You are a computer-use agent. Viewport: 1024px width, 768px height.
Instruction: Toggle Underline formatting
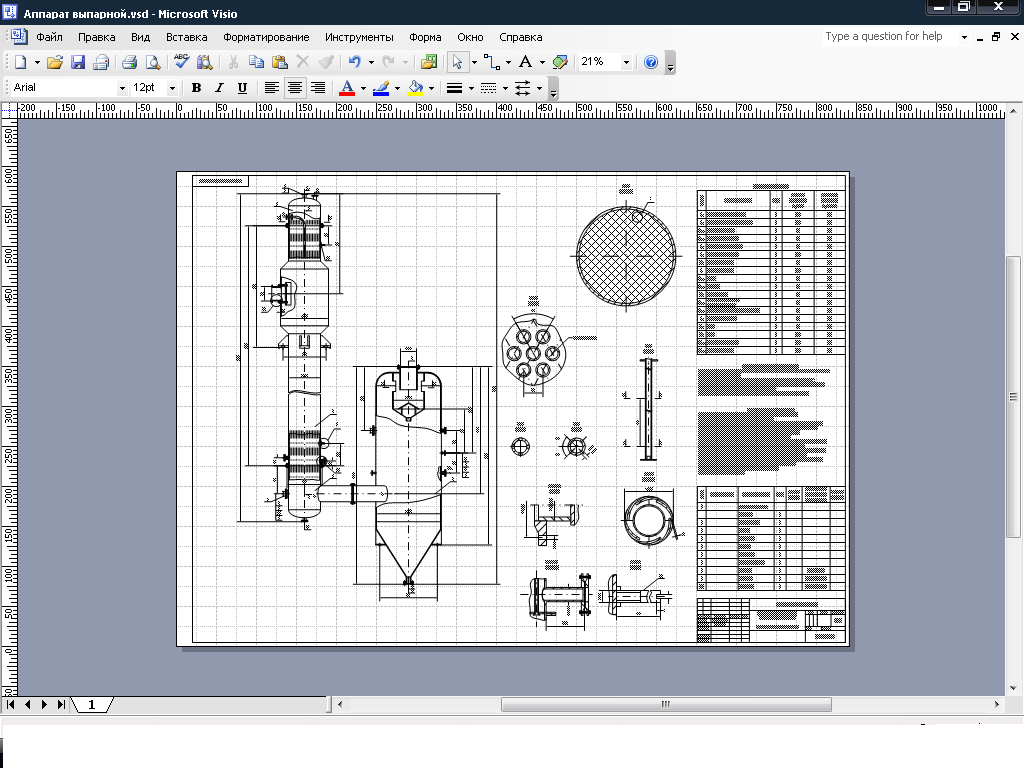tap(242, 88)
